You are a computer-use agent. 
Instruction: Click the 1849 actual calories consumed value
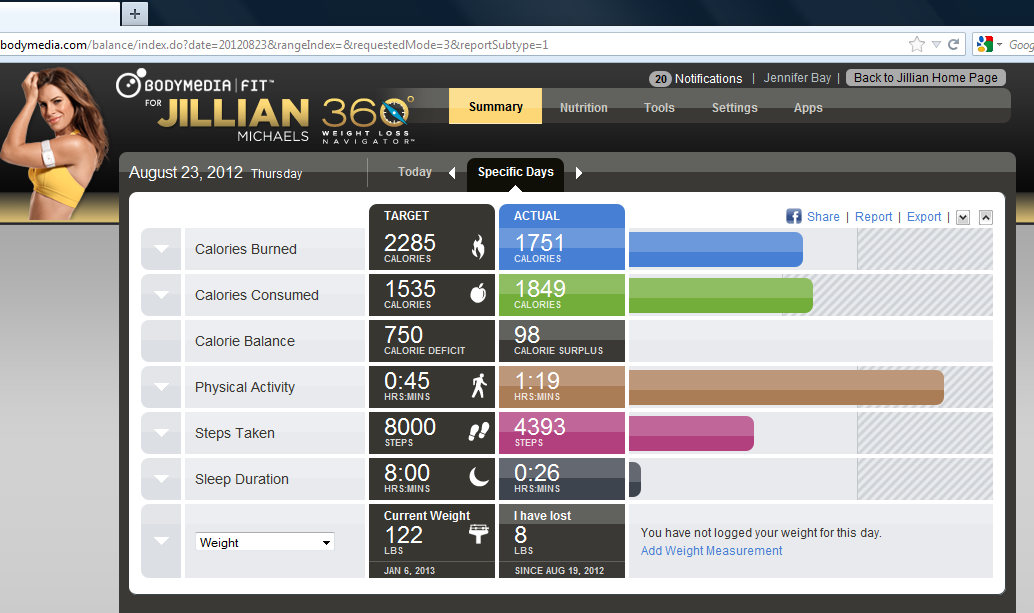pos(540,289)
